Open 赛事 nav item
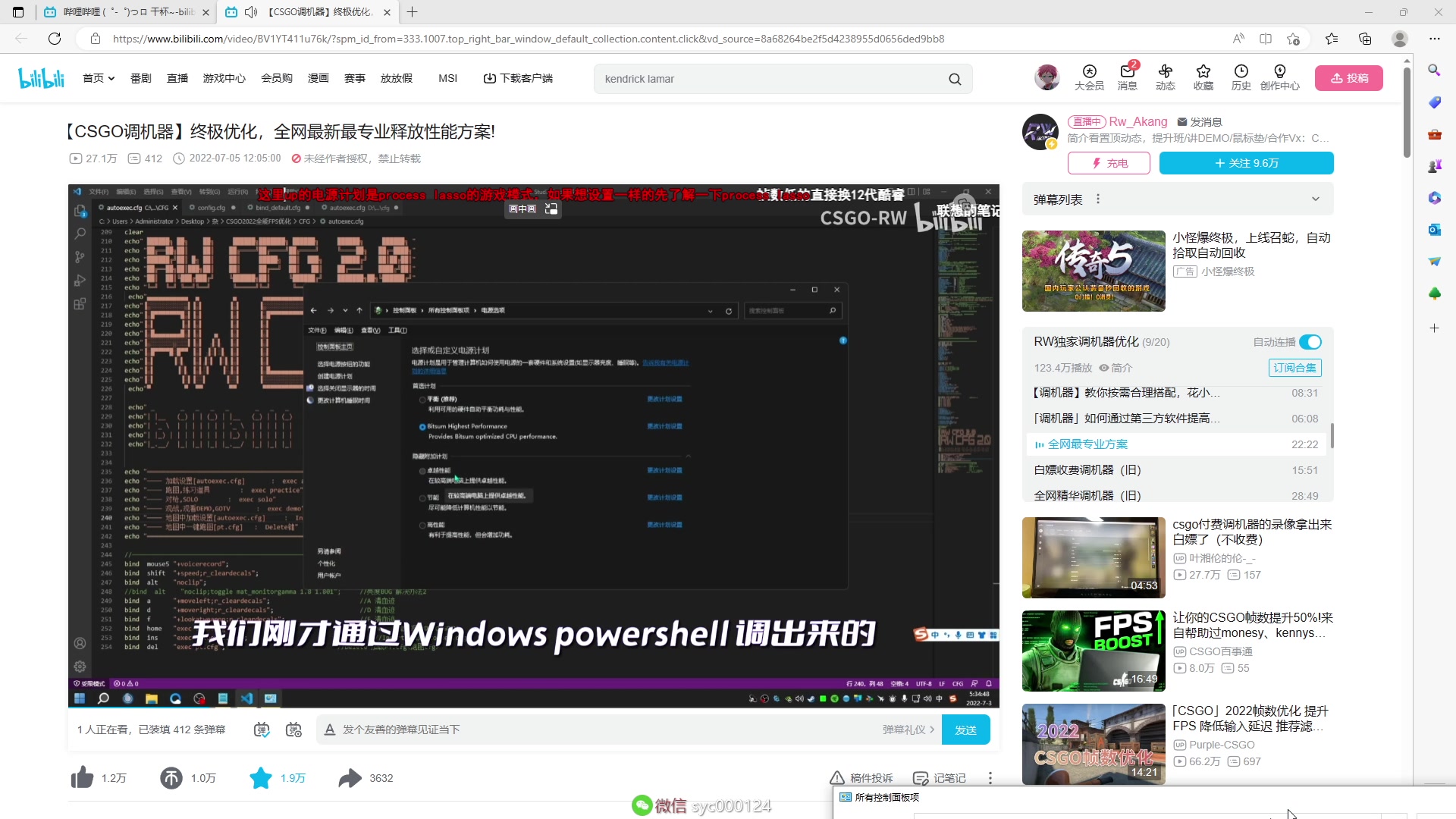Viewport: 1456px width, 819px height. [355, 78]
